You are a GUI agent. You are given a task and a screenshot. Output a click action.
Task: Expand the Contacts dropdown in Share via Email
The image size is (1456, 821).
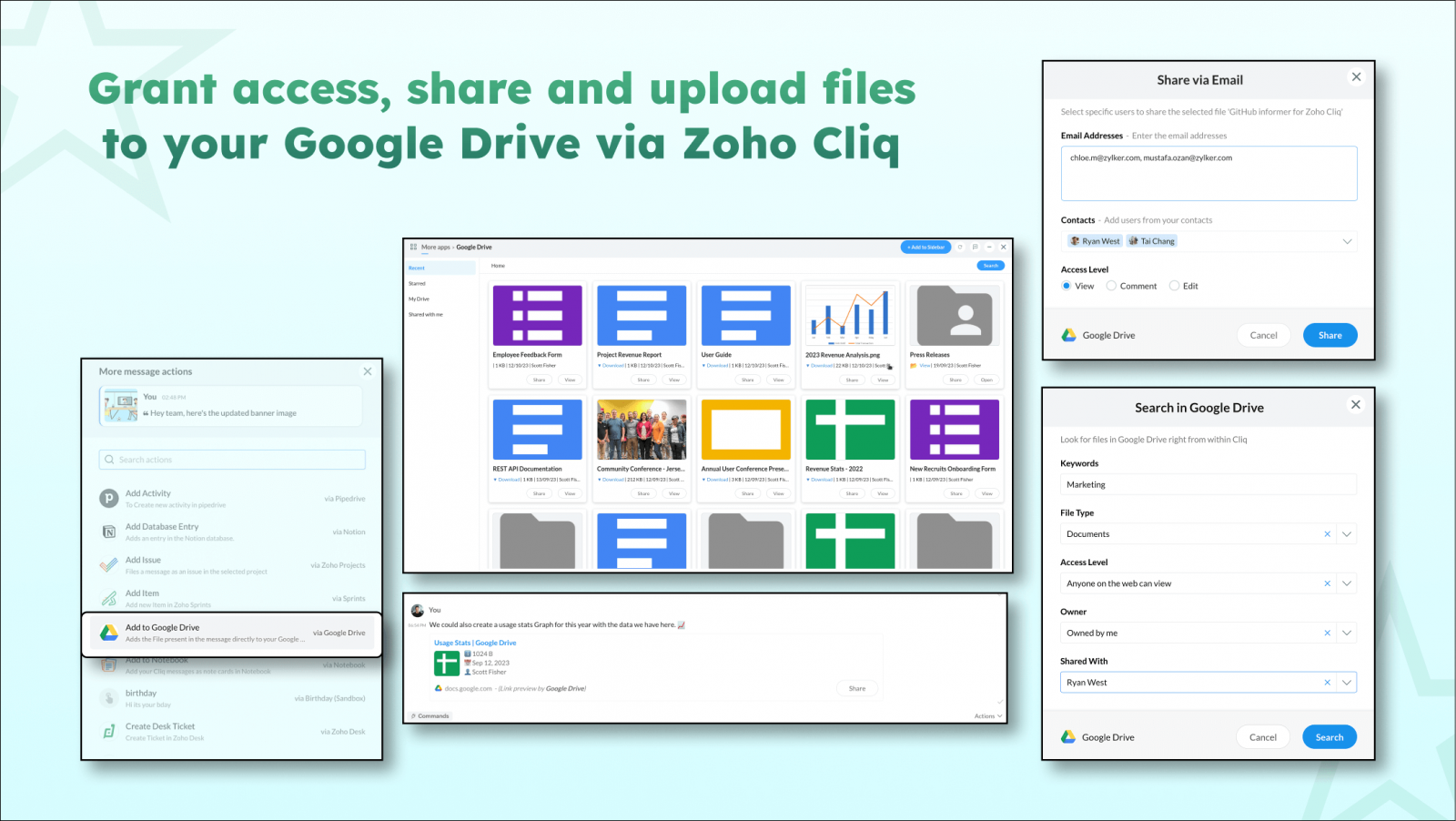coord(1348,240)
